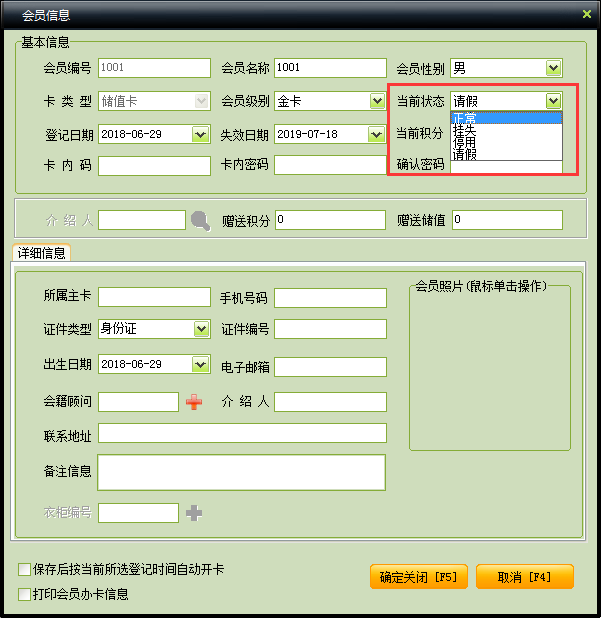
Task: Click the gray plus beside 衣柜编号
Action: 194,513
